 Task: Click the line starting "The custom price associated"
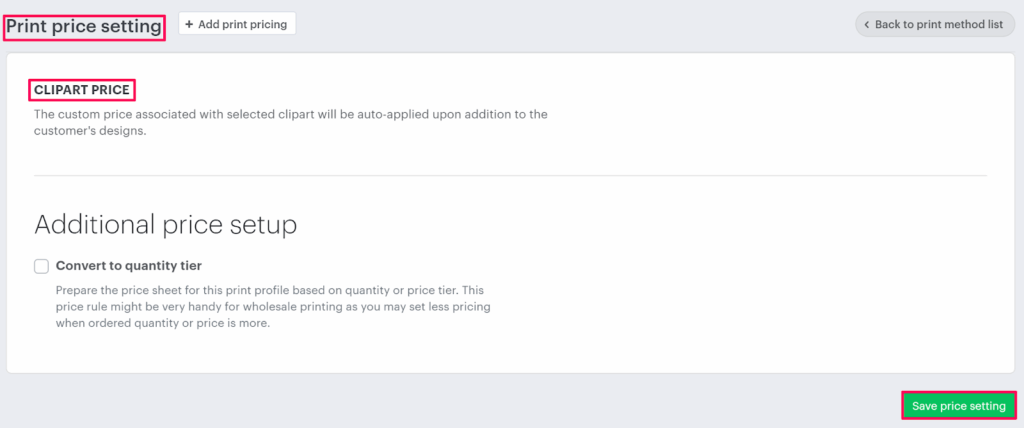(290, 114)
